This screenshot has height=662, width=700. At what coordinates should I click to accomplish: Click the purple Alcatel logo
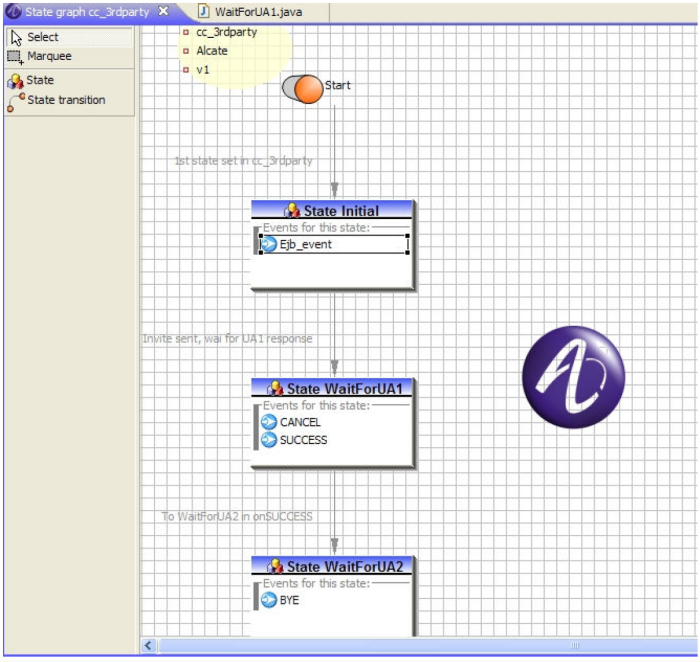(573, 377)
